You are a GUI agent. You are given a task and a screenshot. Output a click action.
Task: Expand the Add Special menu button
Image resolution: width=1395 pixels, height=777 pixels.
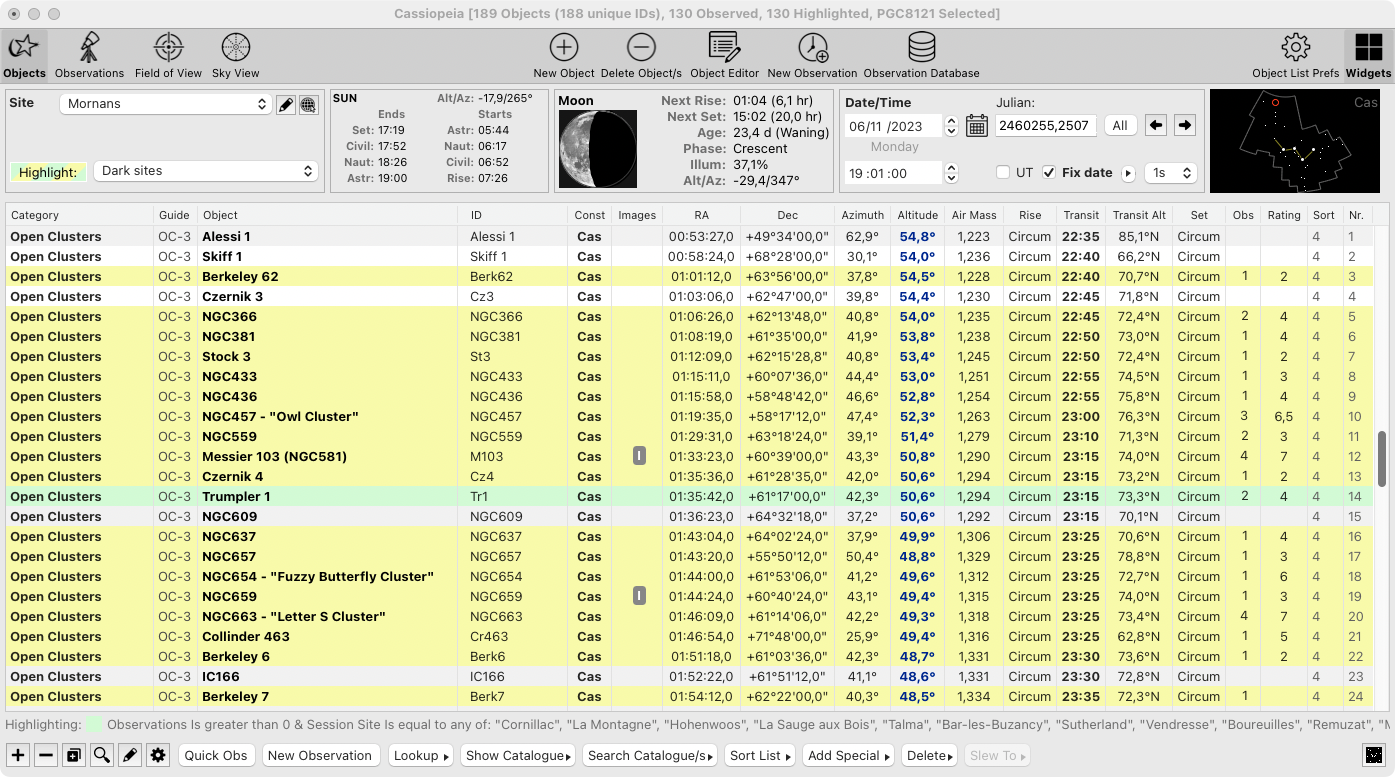848,755
